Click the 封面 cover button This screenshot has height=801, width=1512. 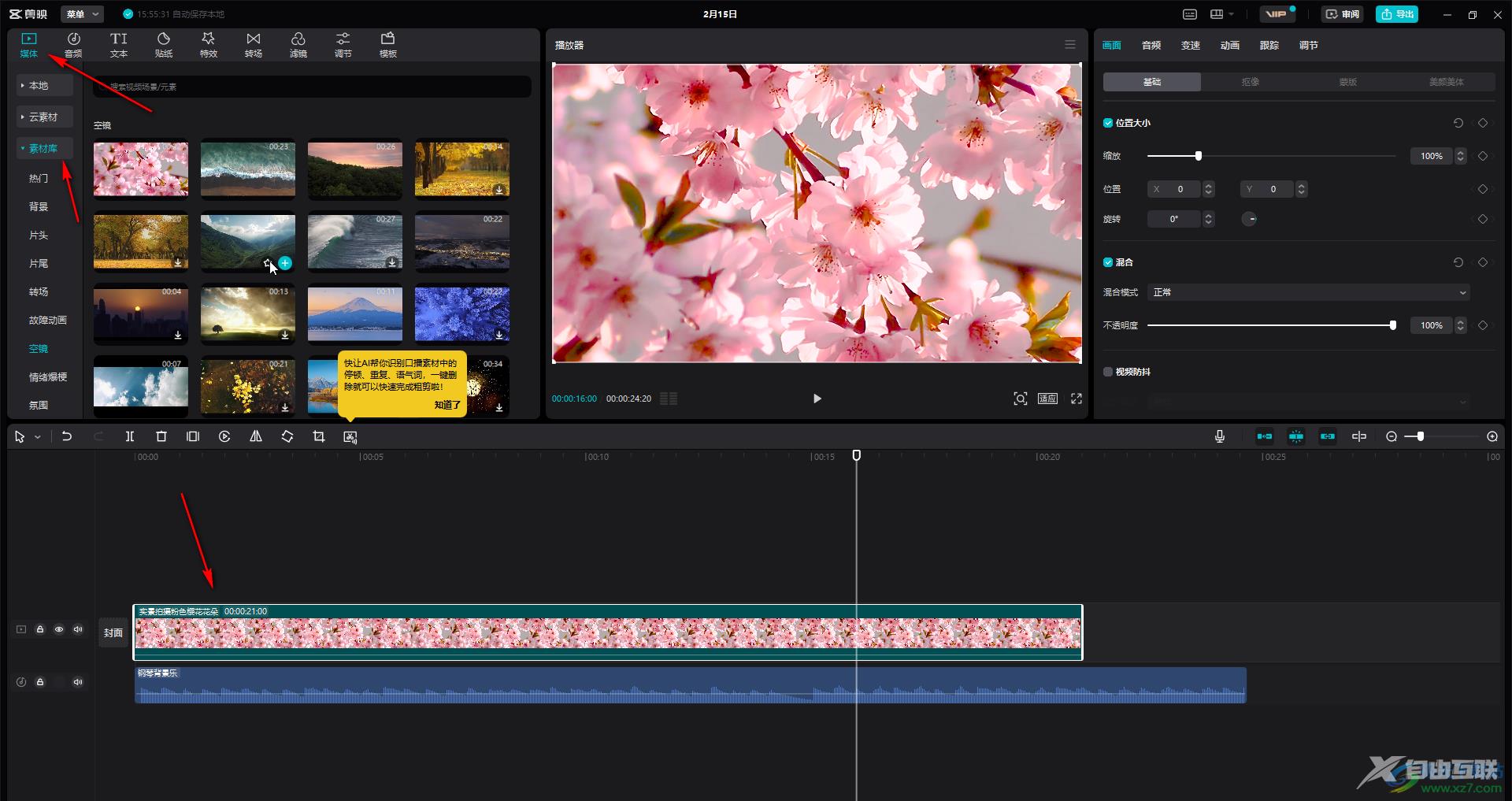tap(113, 632)
